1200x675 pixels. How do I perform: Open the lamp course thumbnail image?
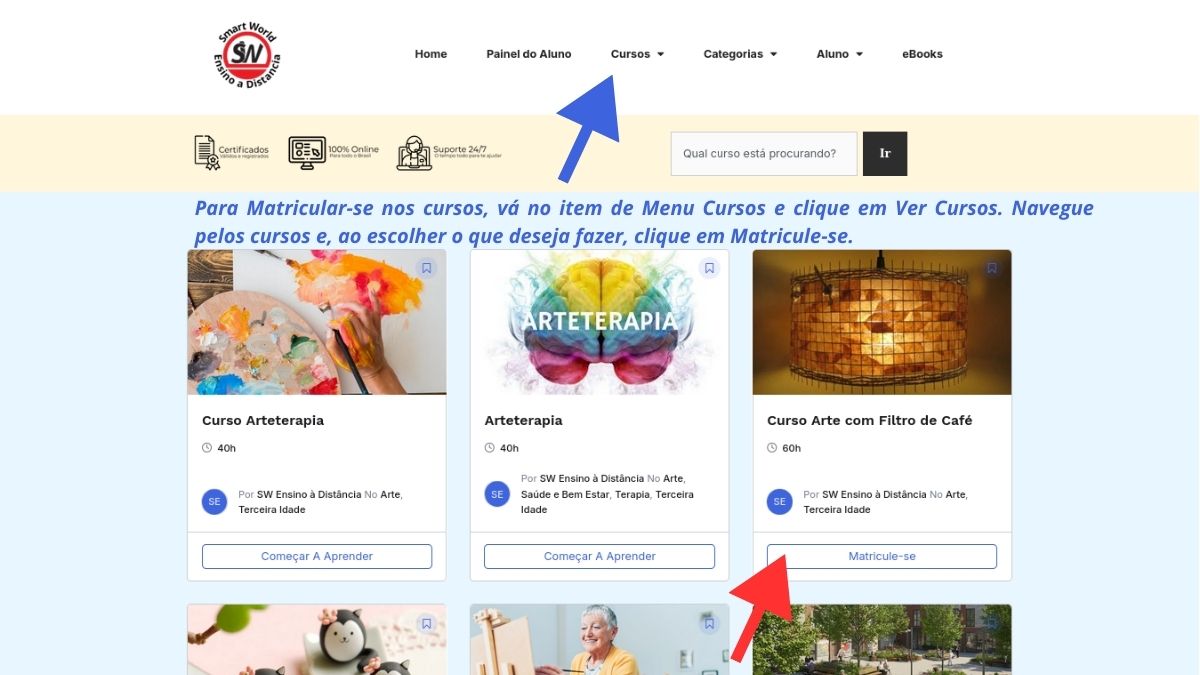pyautogui.click(x=882, y=322)
